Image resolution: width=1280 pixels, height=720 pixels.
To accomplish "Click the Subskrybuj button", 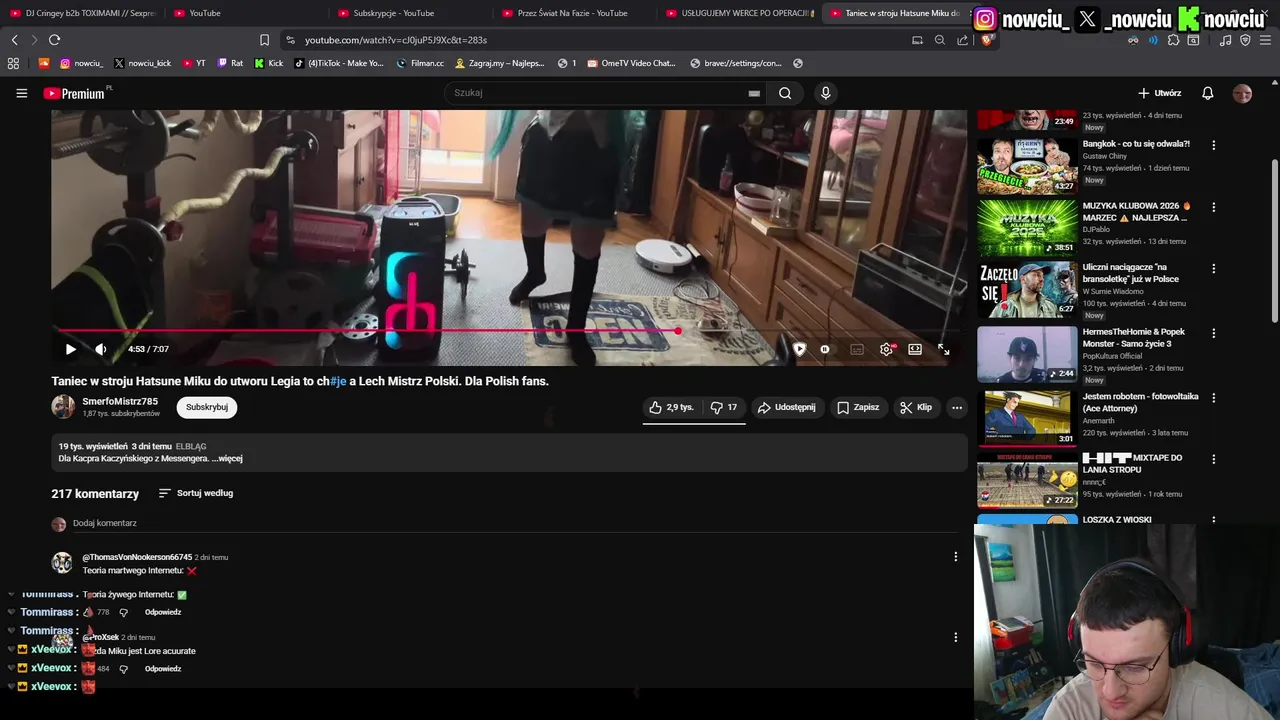I will pos(207,407).
